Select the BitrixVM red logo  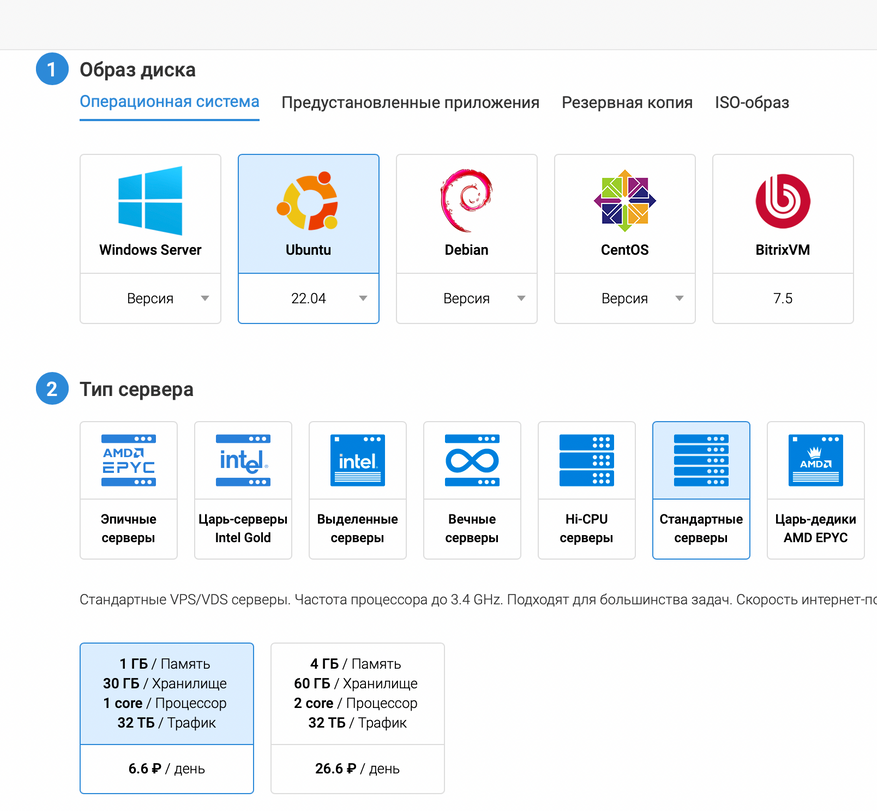point(782,201)
